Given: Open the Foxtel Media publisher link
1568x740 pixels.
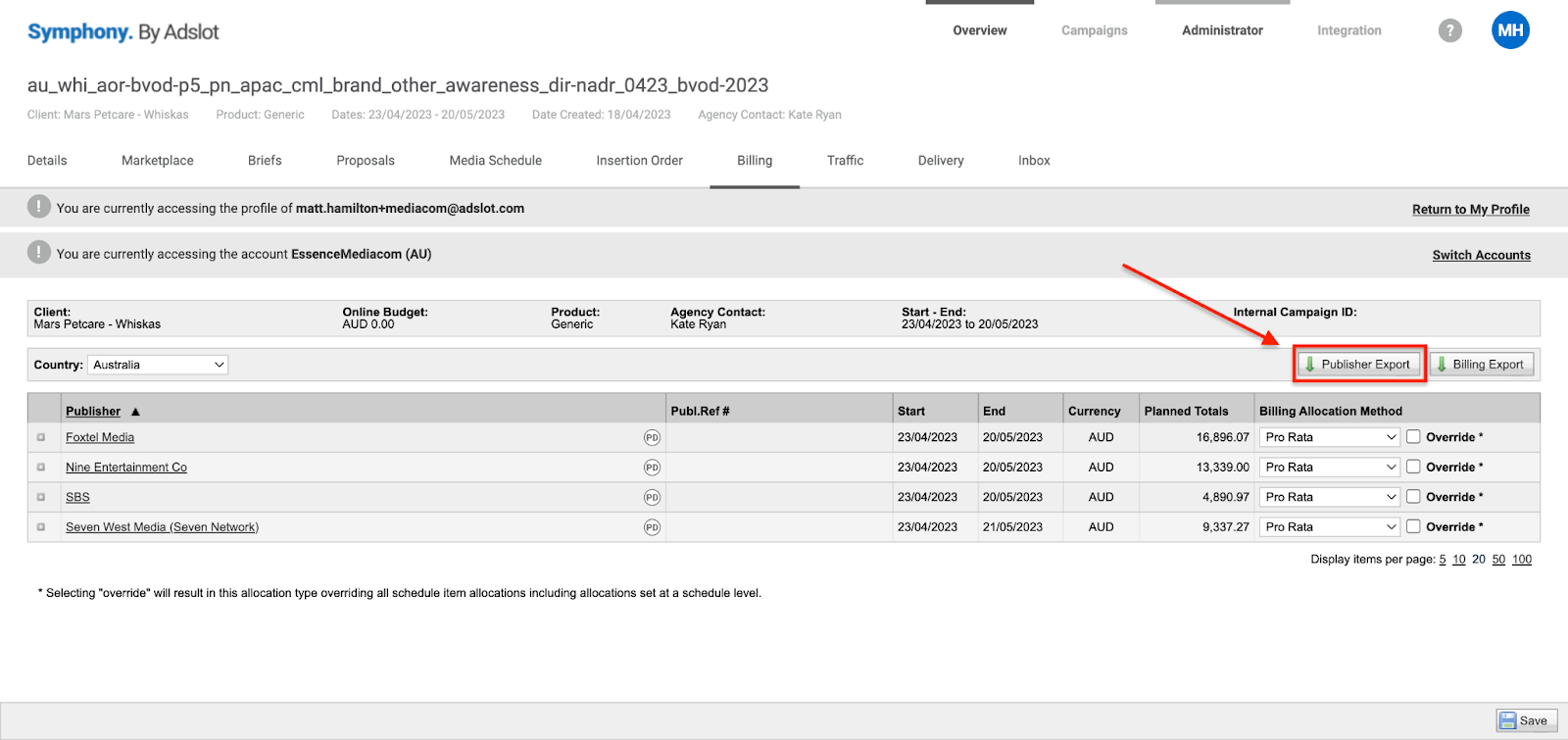Looking at the screenshot, I should coord(100,438).
